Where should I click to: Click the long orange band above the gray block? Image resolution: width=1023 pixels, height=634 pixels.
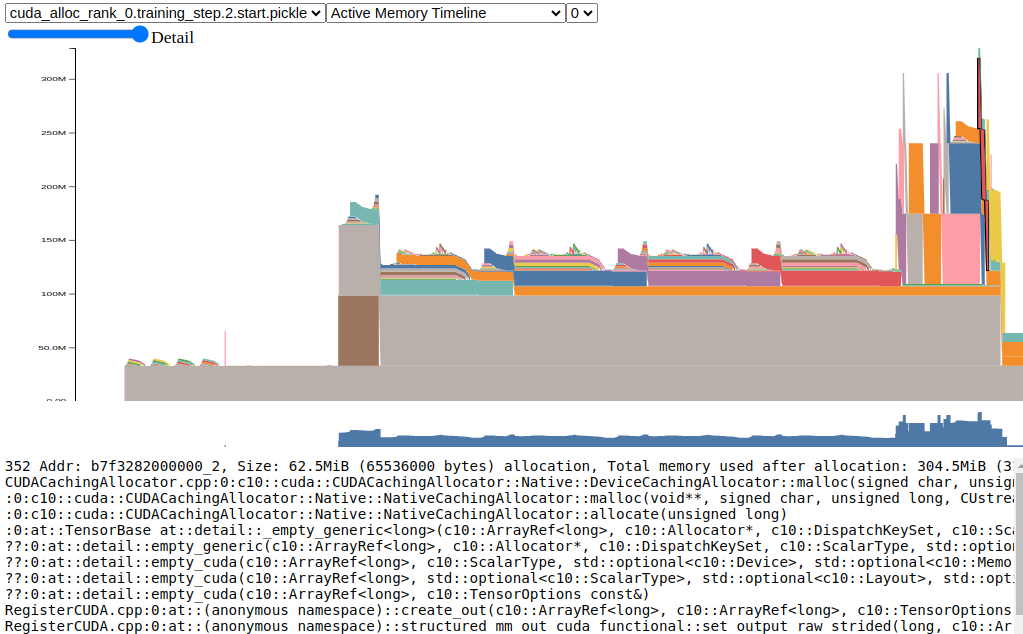tap(750, 291)
